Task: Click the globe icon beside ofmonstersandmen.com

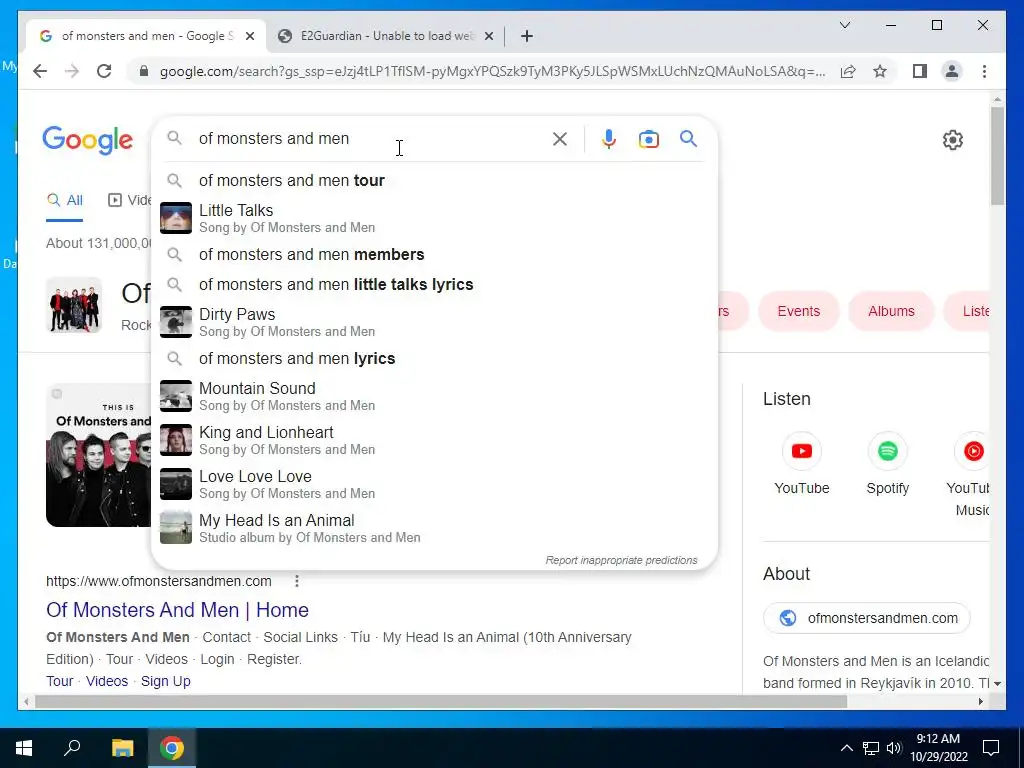Action: tap(788, 618)
